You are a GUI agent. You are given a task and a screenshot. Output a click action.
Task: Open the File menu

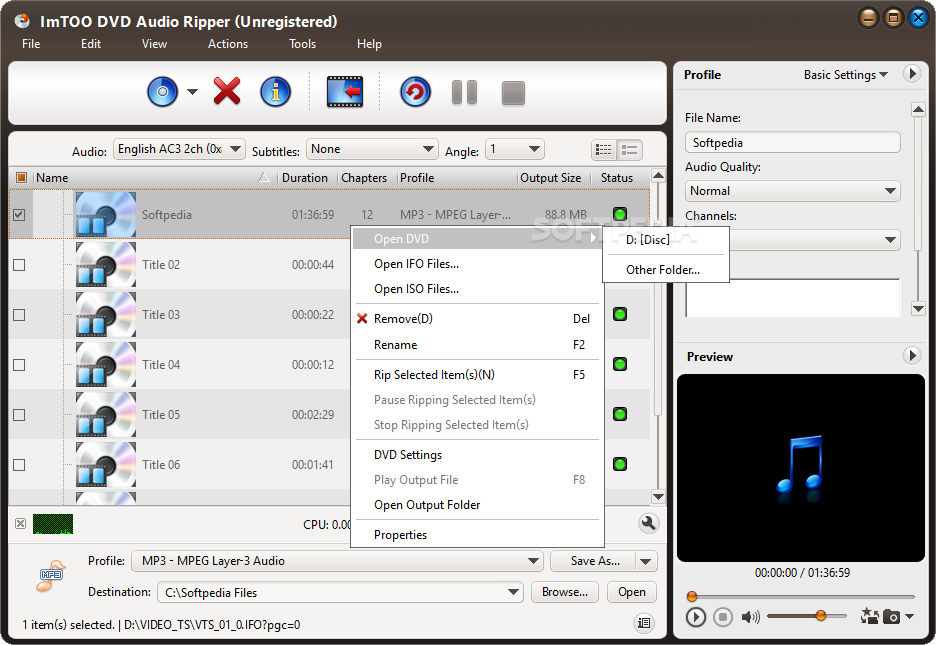tap(31, 44)
